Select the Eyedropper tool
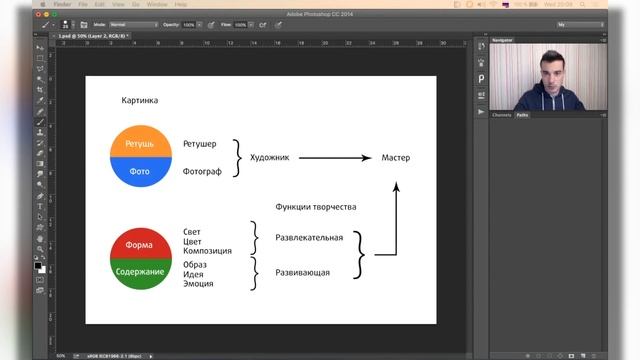The height and width of the screenshot is (360, 640). click(x=40, y=100)
